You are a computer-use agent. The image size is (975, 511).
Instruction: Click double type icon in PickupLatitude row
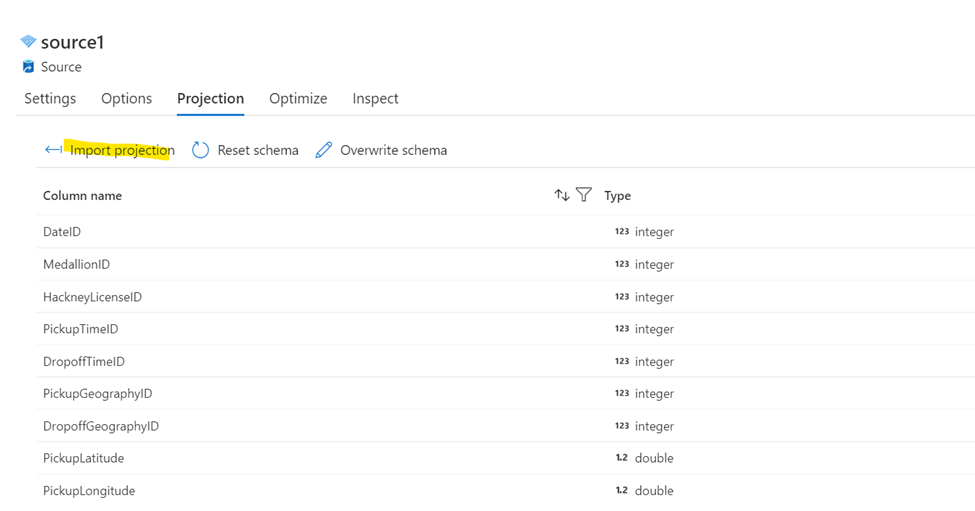coord(622,458)
